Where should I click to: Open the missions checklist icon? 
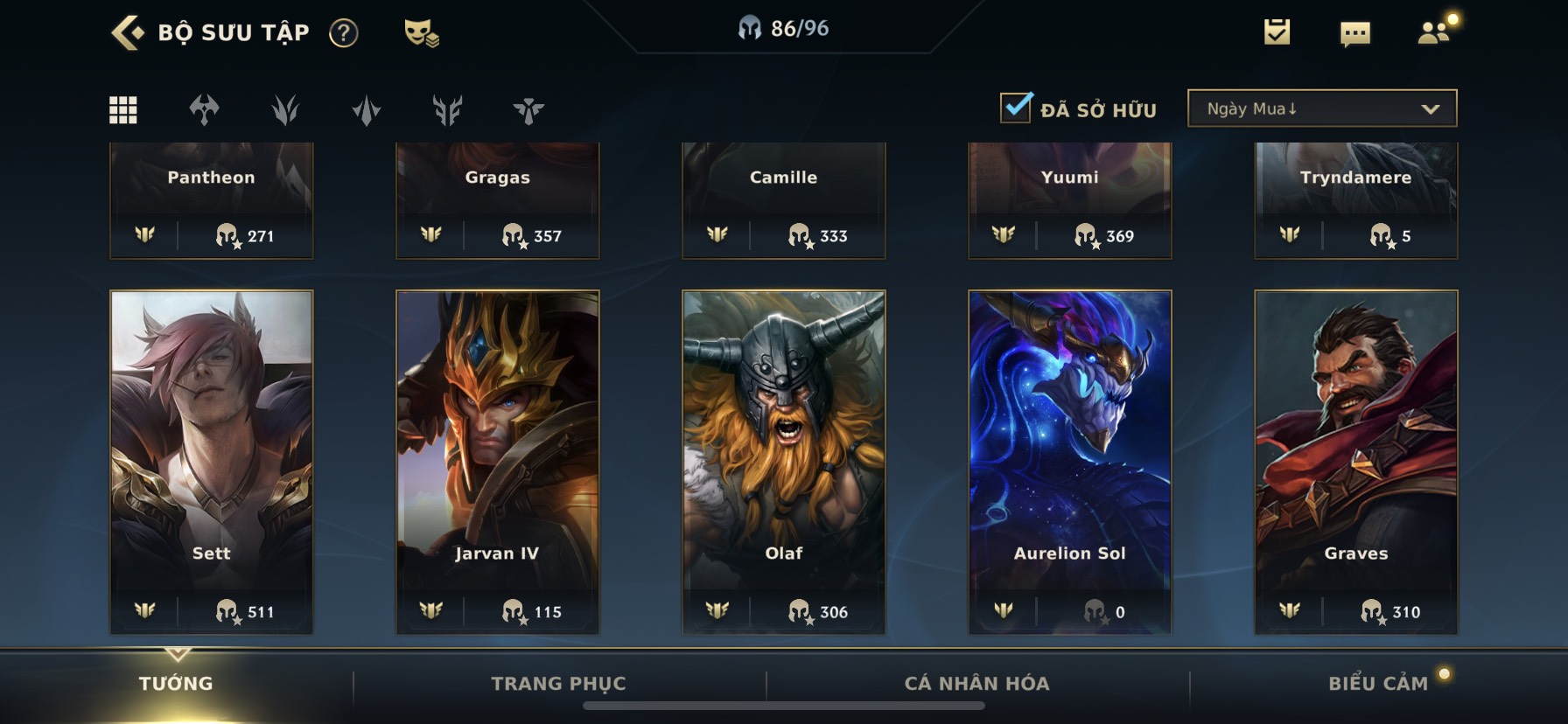point(1277,32)
